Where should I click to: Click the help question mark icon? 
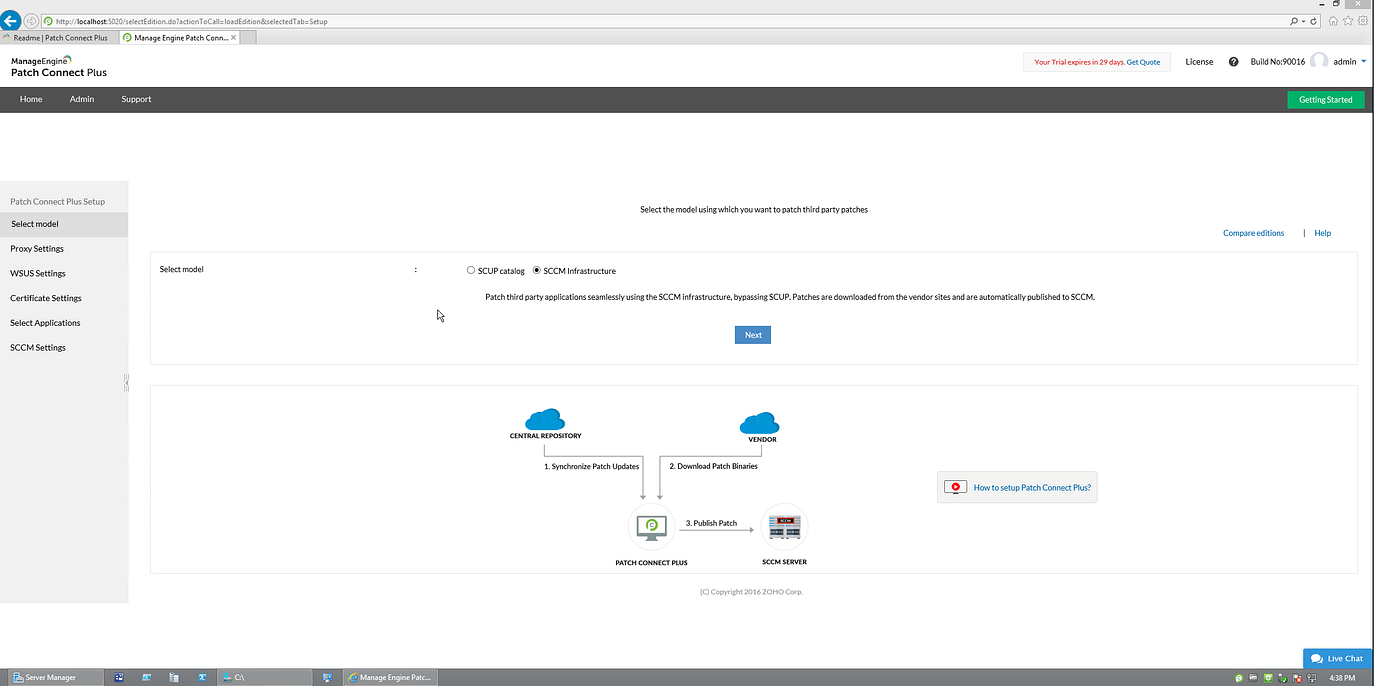tap(1233, 62)
